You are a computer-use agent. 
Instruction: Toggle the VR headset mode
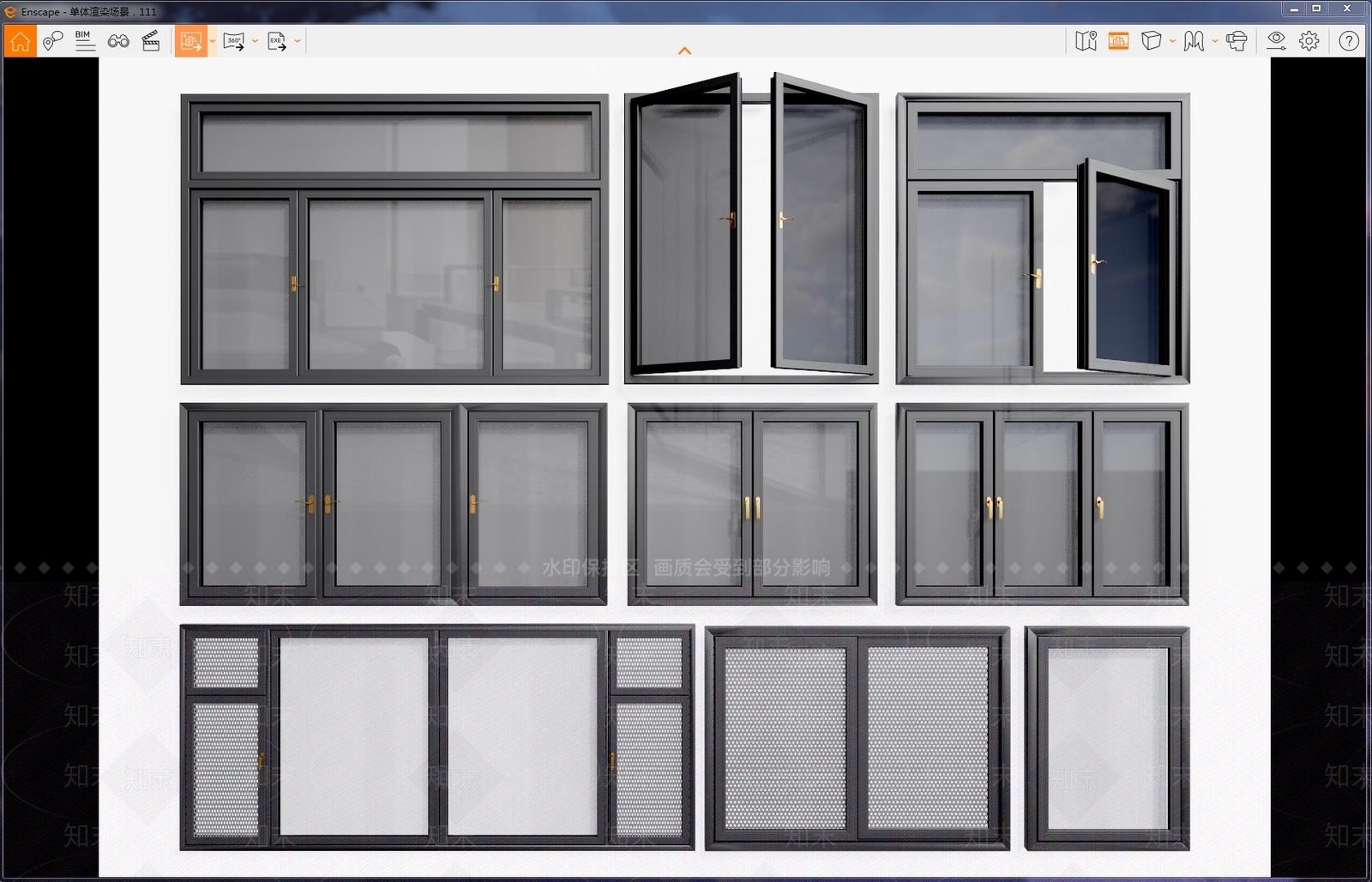[1237, 41]
